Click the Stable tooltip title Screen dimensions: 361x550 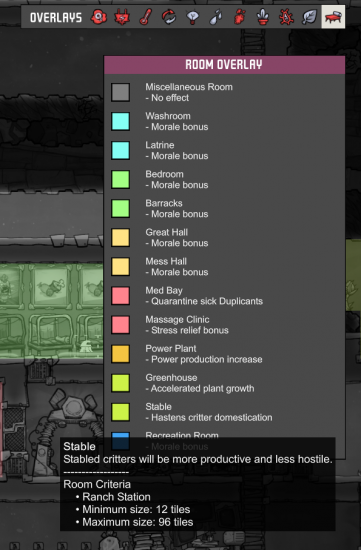[79, 447]
